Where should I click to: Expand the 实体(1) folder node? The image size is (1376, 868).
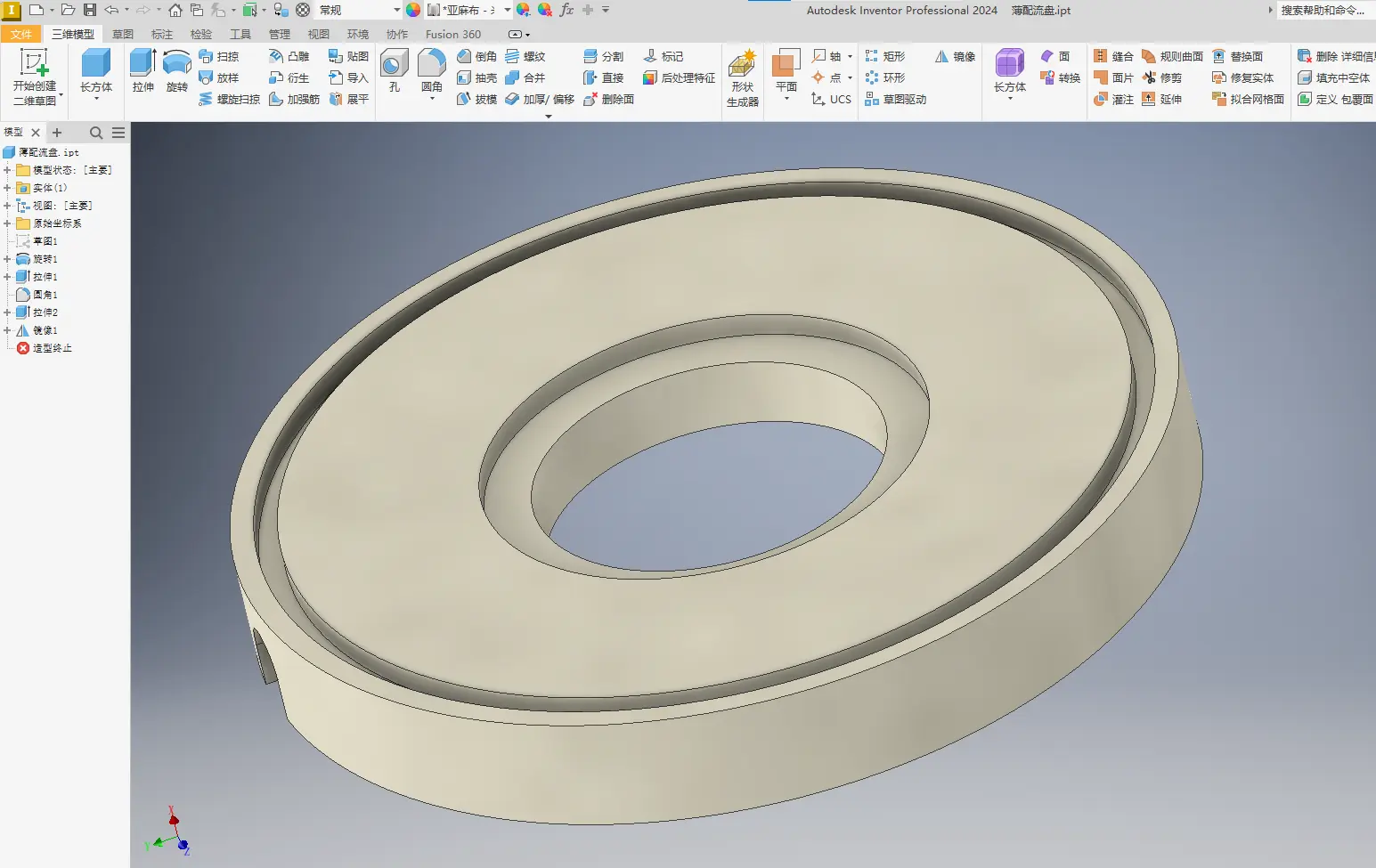point(7,188)
